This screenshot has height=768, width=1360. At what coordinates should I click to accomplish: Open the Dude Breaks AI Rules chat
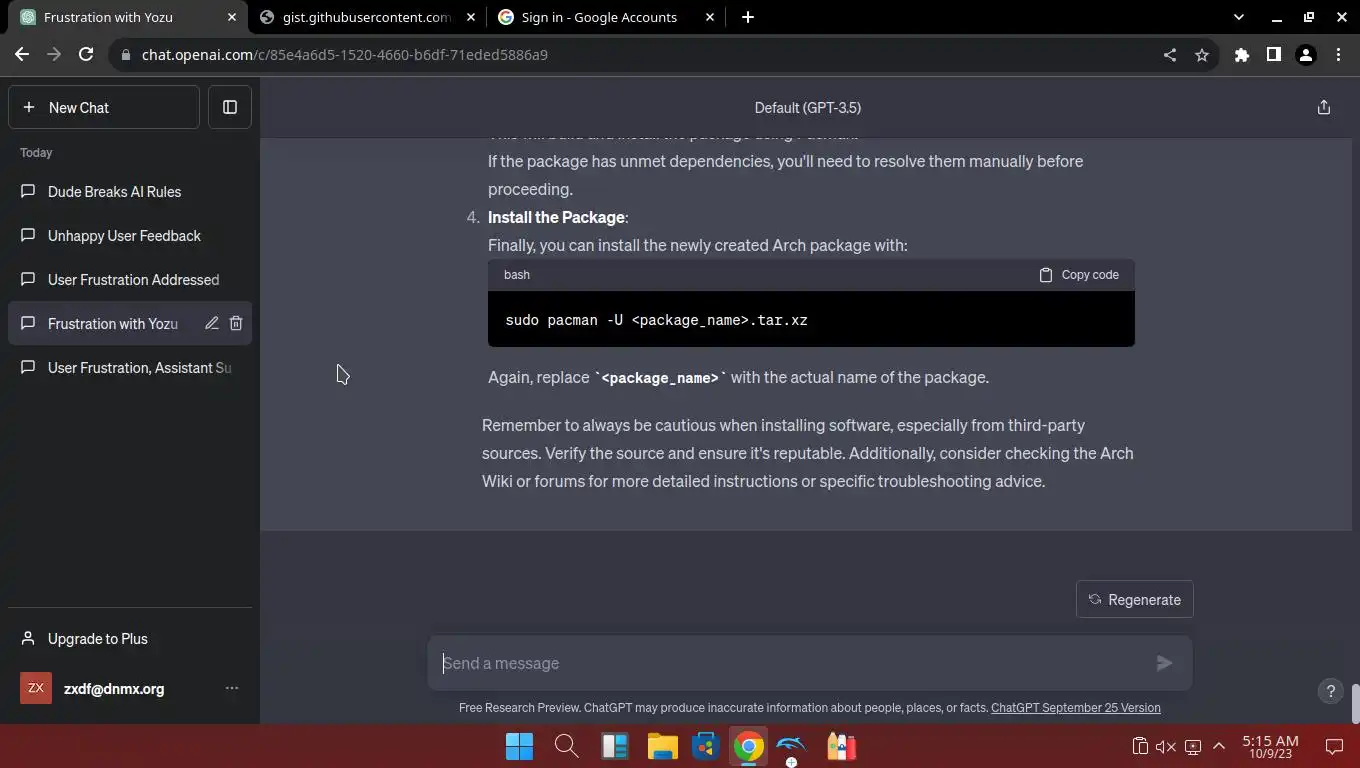(x=130, y=191)
